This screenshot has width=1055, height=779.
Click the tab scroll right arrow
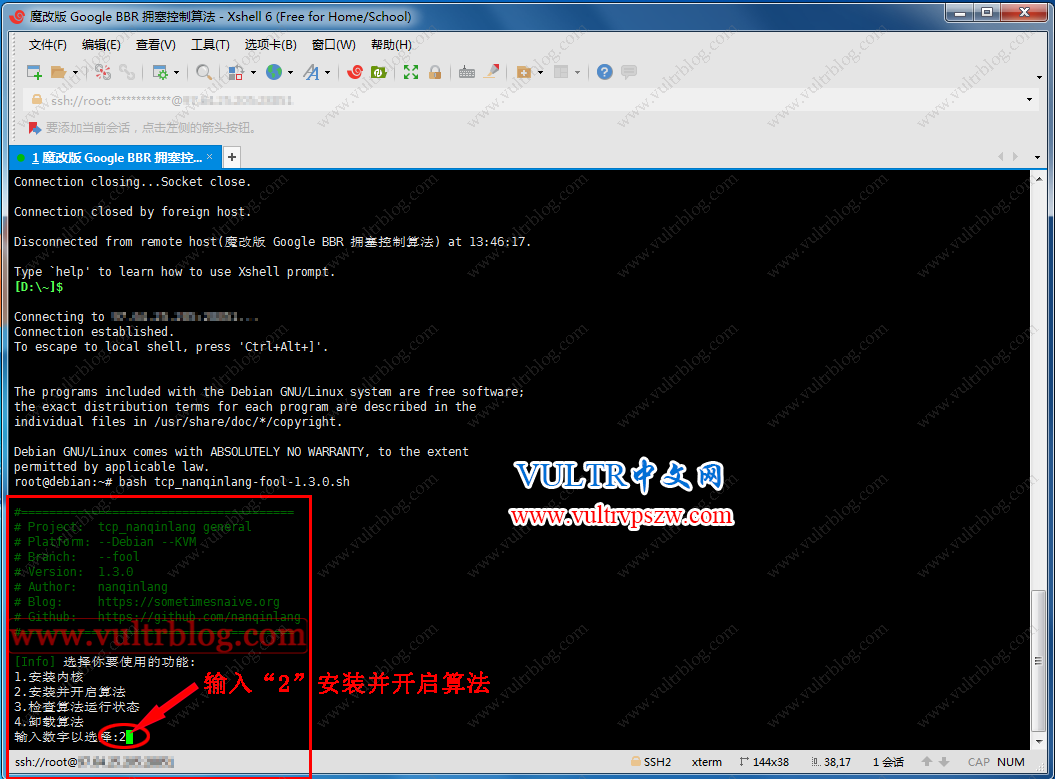(1015, 157)
